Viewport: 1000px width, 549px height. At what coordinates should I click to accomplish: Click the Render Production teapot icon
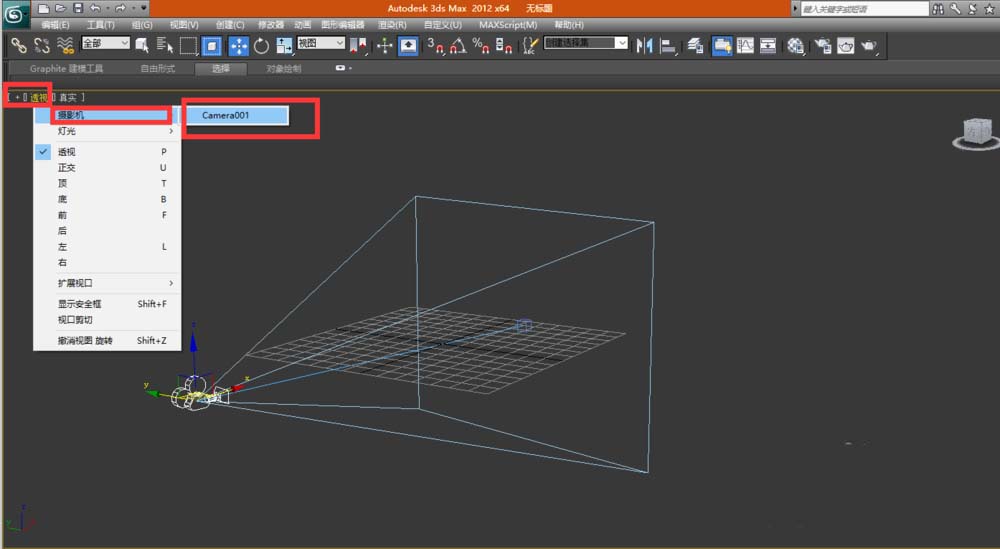(869, 45)
